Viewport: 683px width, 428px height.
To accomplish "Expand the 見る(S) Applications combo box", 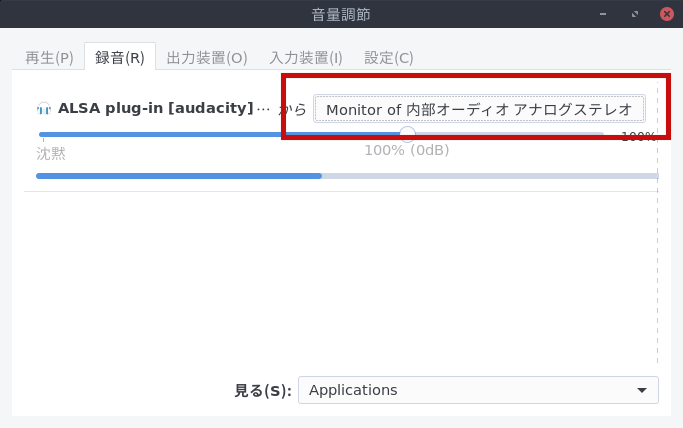I will point(478,390).
